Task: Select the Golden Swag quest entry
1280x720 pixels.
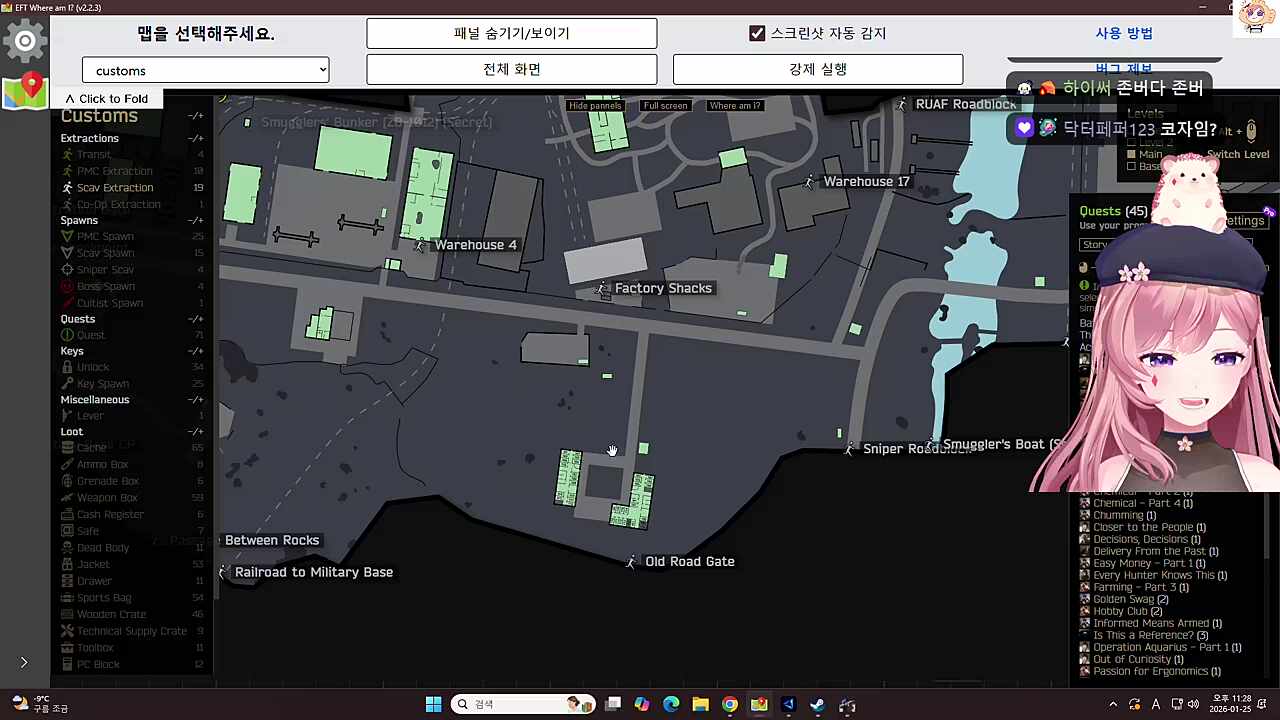Action: [1130, 599]
